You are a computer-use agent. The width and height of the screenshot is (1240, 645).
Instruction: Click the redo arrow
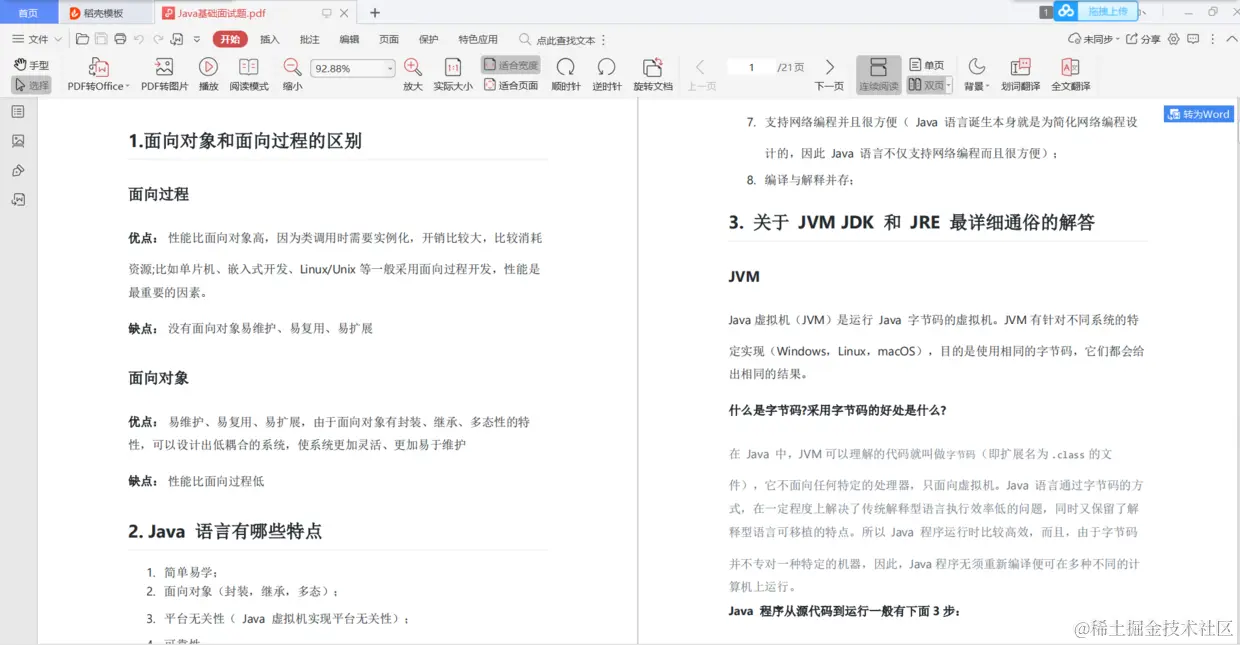pos(157,39)
